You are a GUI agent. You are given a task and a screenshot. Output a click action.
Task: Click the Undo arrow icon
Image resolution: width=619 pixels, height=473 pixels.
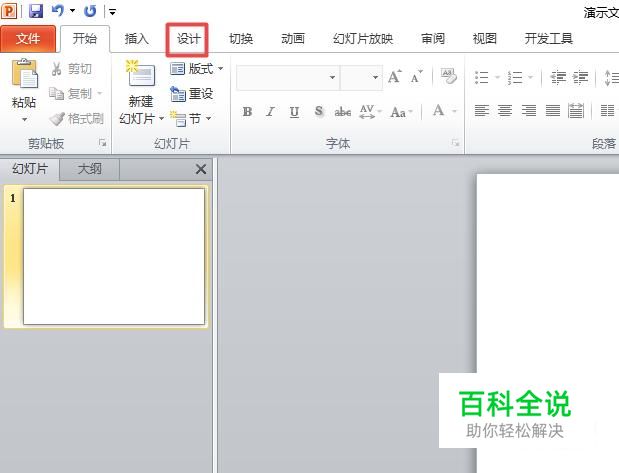(57, 11)
